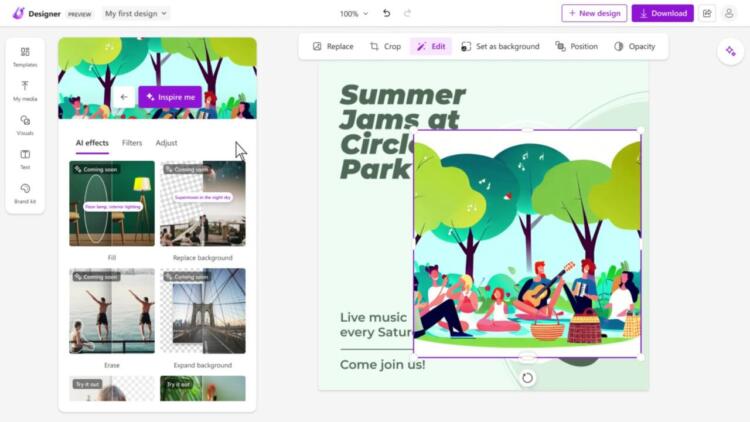
Task: Click the rotate handle below image
Action: [527, 377]
